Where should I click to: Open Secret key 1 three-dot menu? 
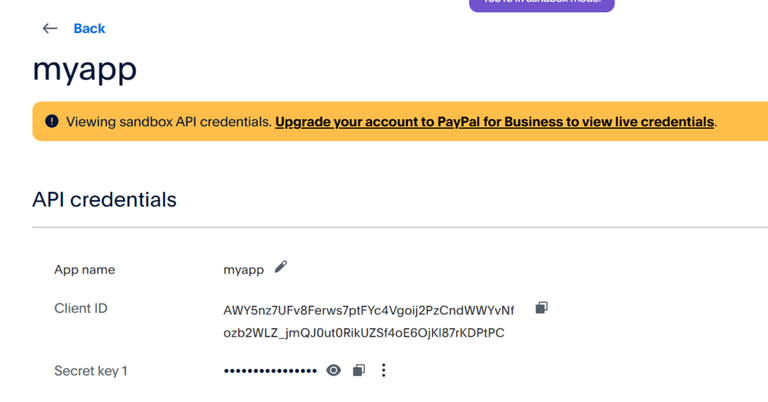(383, 370)
